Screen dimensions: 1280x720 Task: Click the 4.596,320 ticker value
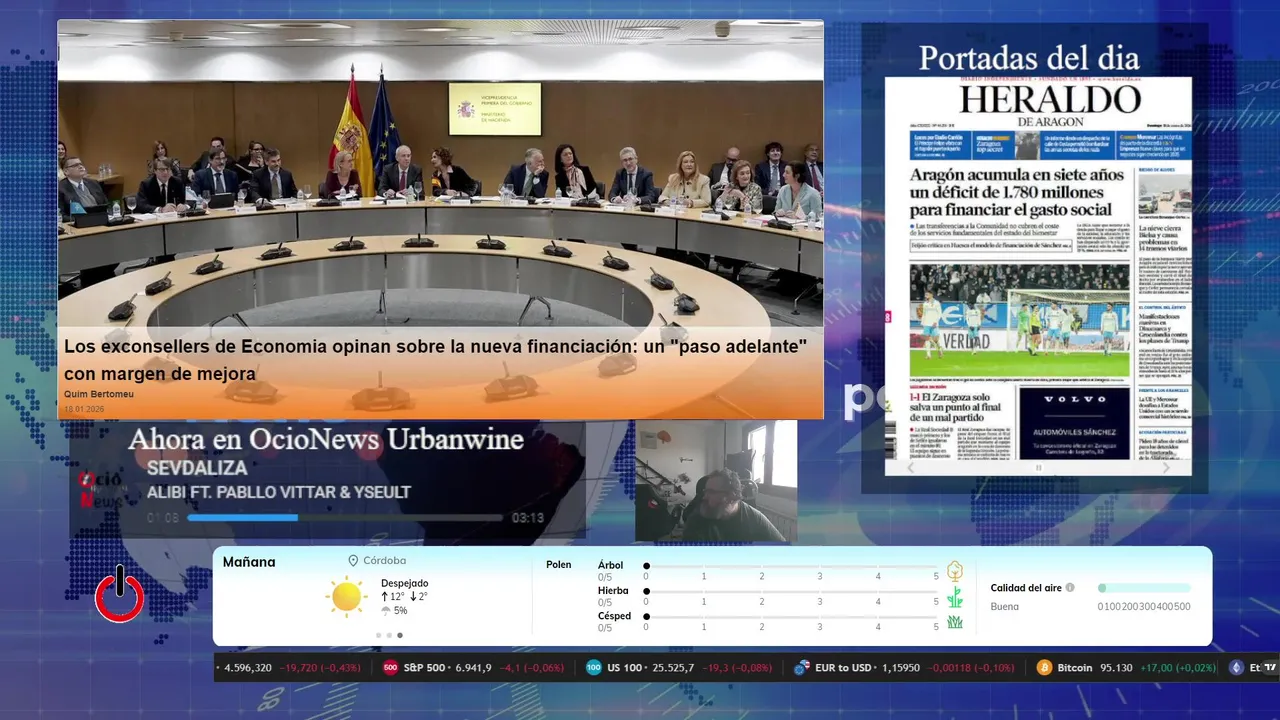coord(248,668)
